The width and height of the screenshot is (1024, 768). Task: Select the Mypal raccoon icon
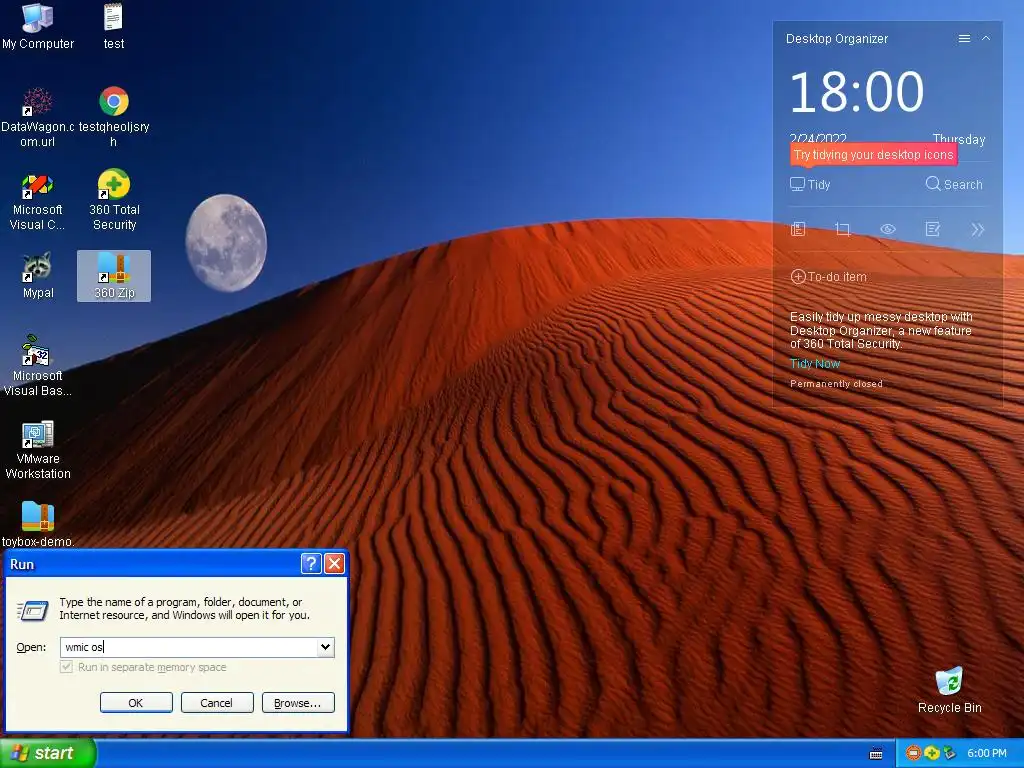click(x=38, y=276)
